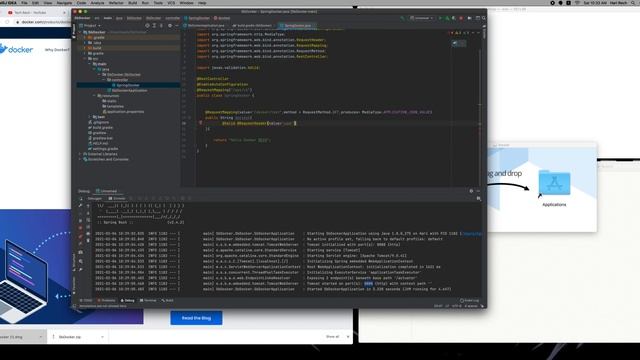
Task: Select the Debugger tab in Debug panel
Action: pyautogui.click(x=94, y=198)
